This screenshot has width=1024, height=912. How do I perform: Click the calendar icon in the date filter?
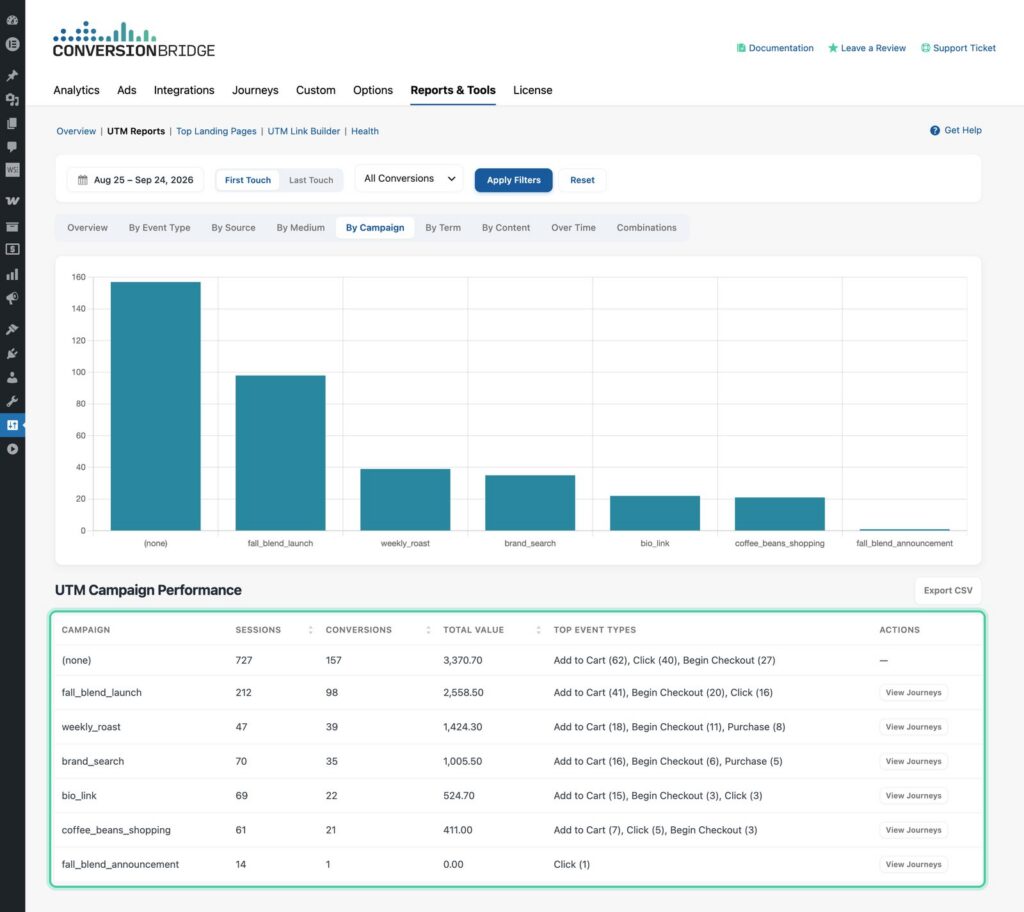click(x=82, y=180)
